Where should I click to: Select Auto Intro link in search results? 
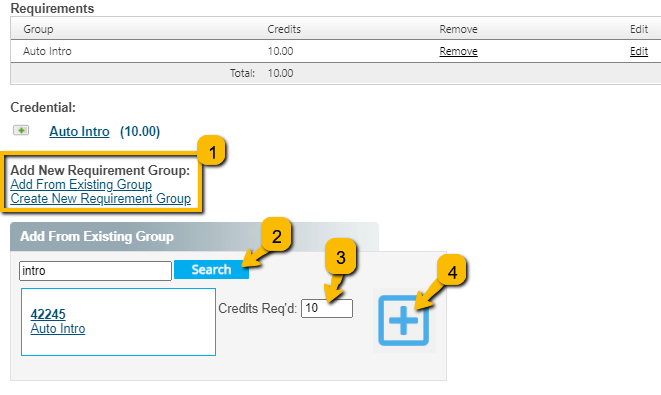coord(58,329)
